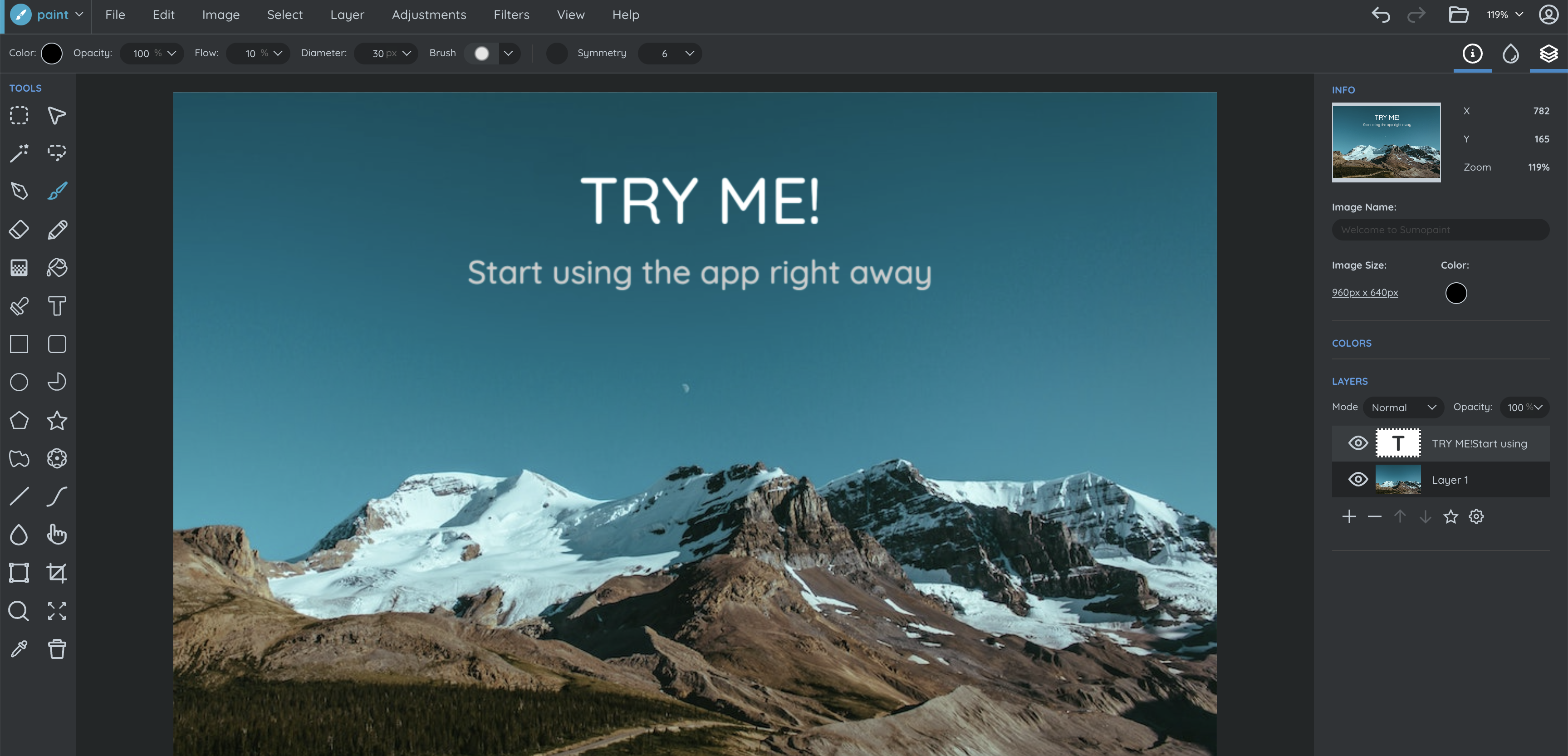
Task: Hide the TRY ME text layer
Action: 1357,443
